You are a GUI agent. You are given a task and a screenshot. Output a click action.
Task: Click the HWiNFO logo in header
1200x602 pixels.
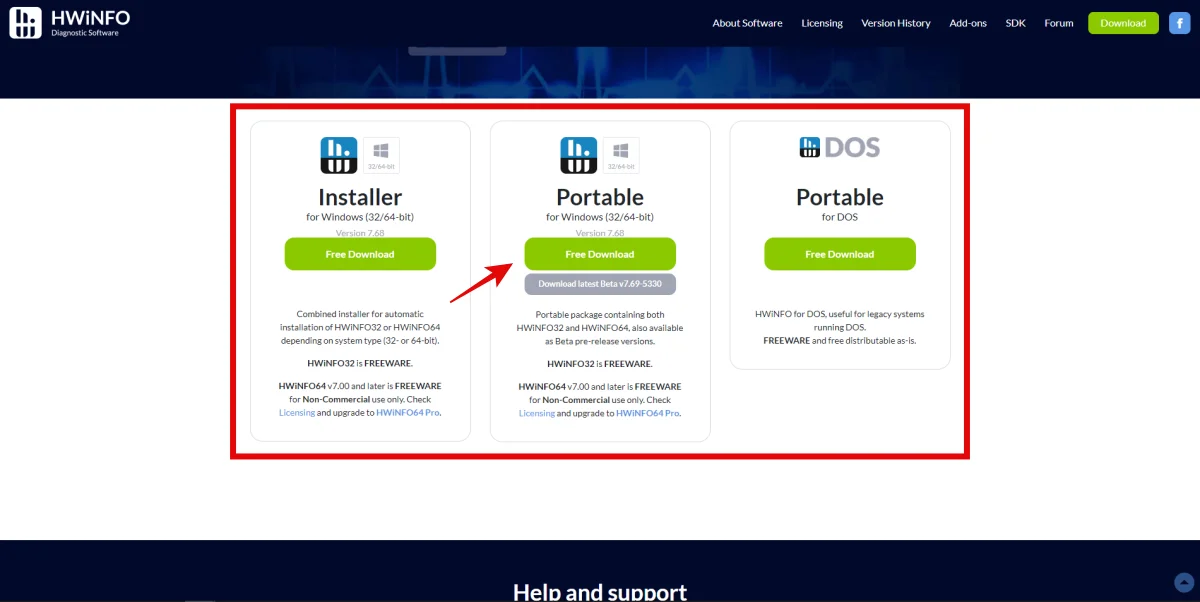tap(70, 22)
